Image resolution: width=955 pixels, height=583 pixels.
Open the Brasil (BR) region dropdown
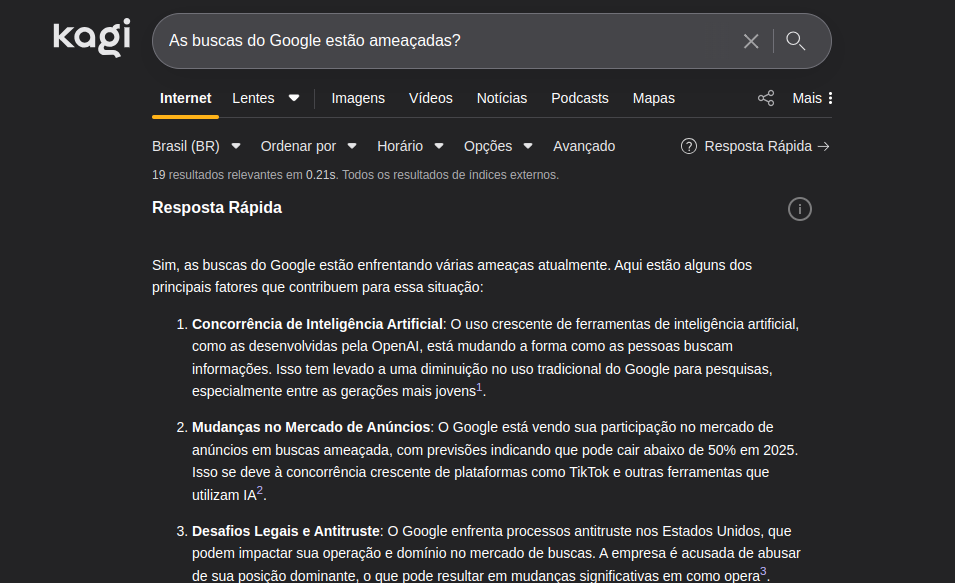coord(196,146)
